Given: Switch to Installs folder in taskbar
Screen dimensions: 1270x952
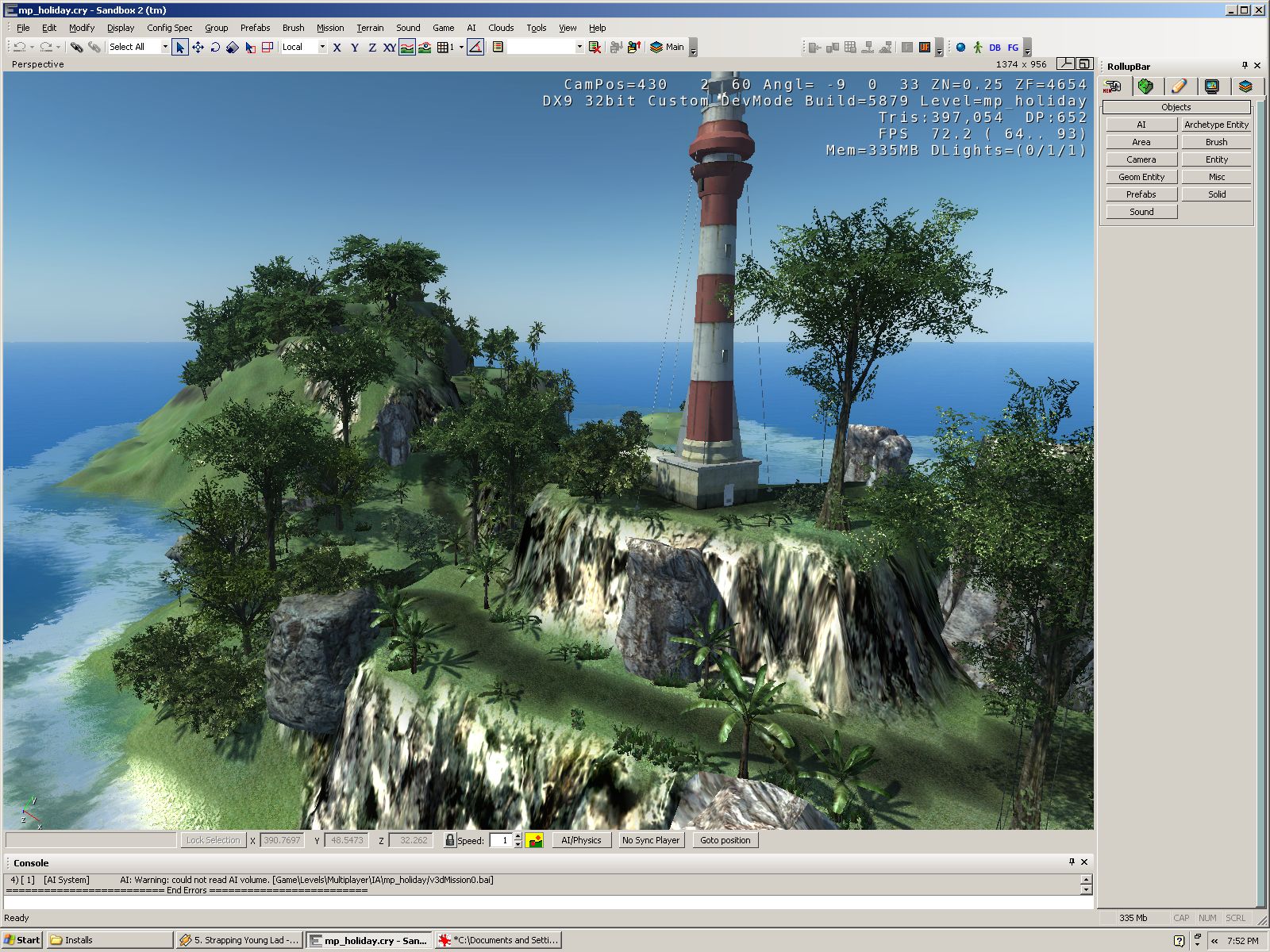Looking at the screenshot, I should coord(109,940).
